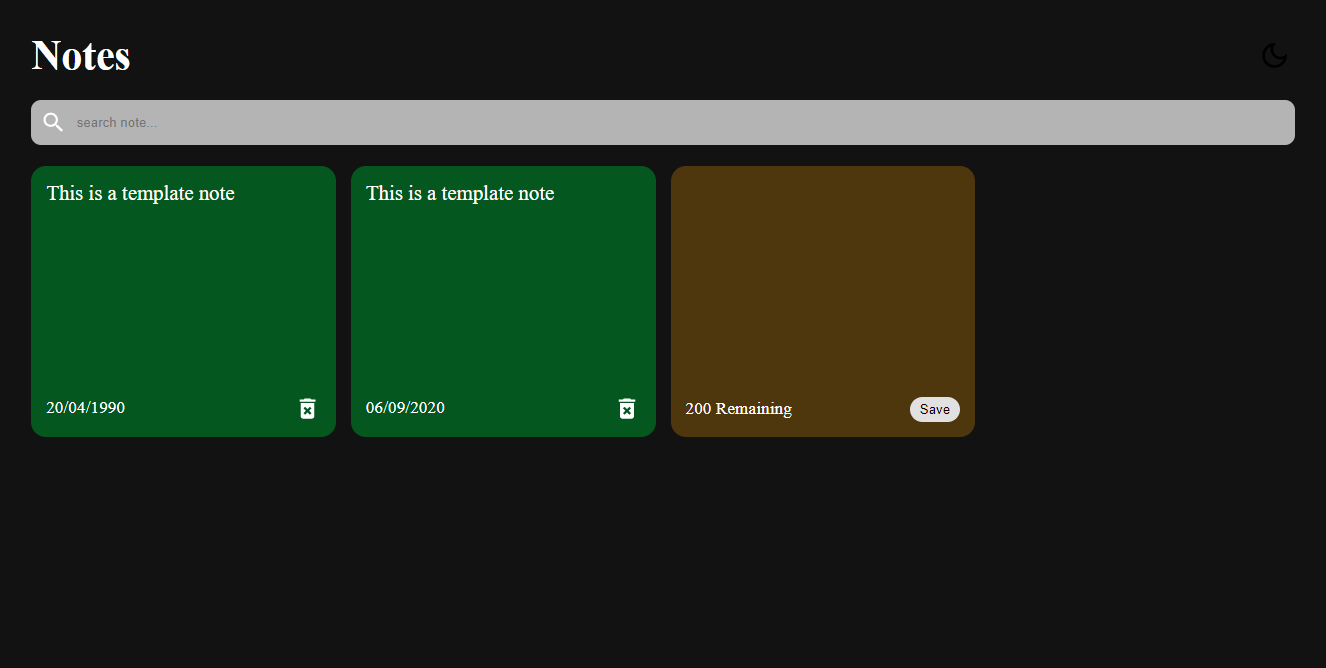Viewport: 1326px width, 668px height.
Task: Click the magnifier icon in search bar
Action: click(x=53, y=122)
